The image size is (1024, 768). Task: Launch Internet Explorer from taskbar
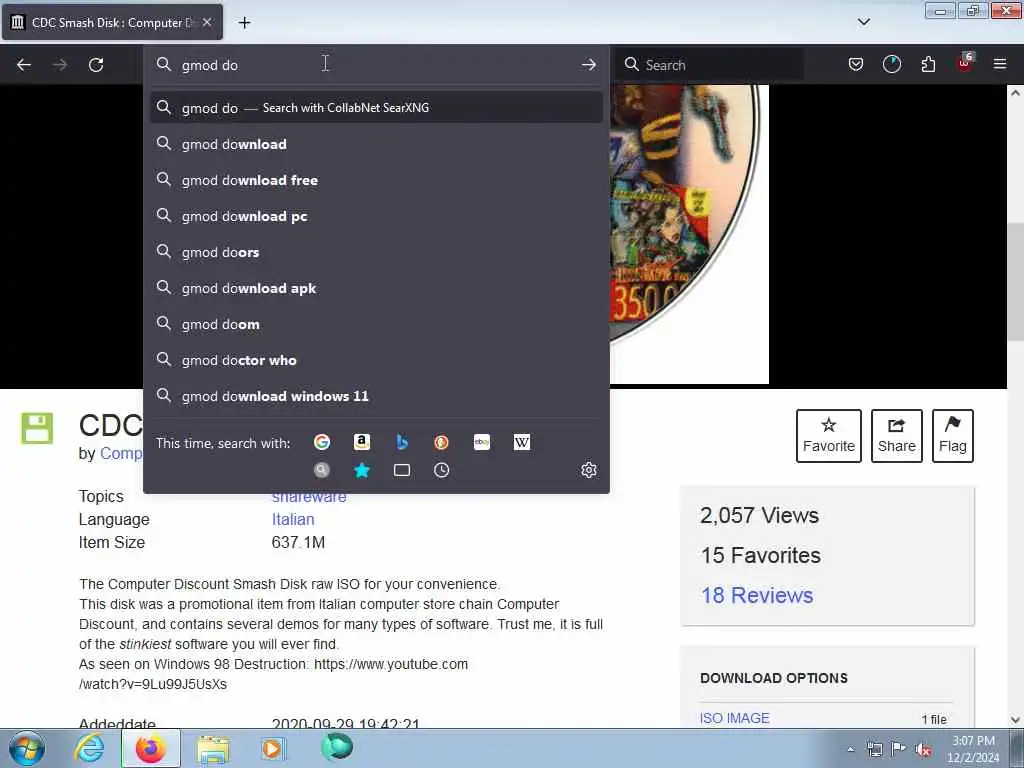[89, 748]
